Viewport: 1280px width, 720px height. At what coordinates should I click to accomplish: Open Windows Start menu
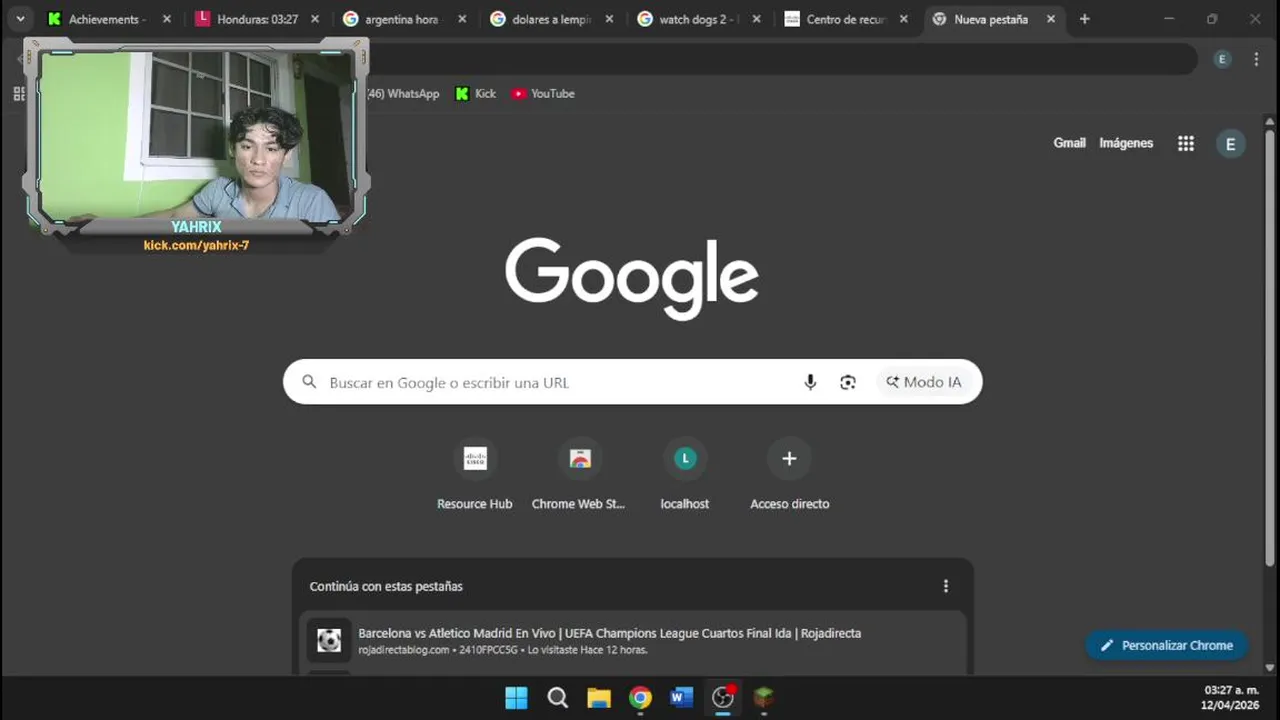(516, 698)
